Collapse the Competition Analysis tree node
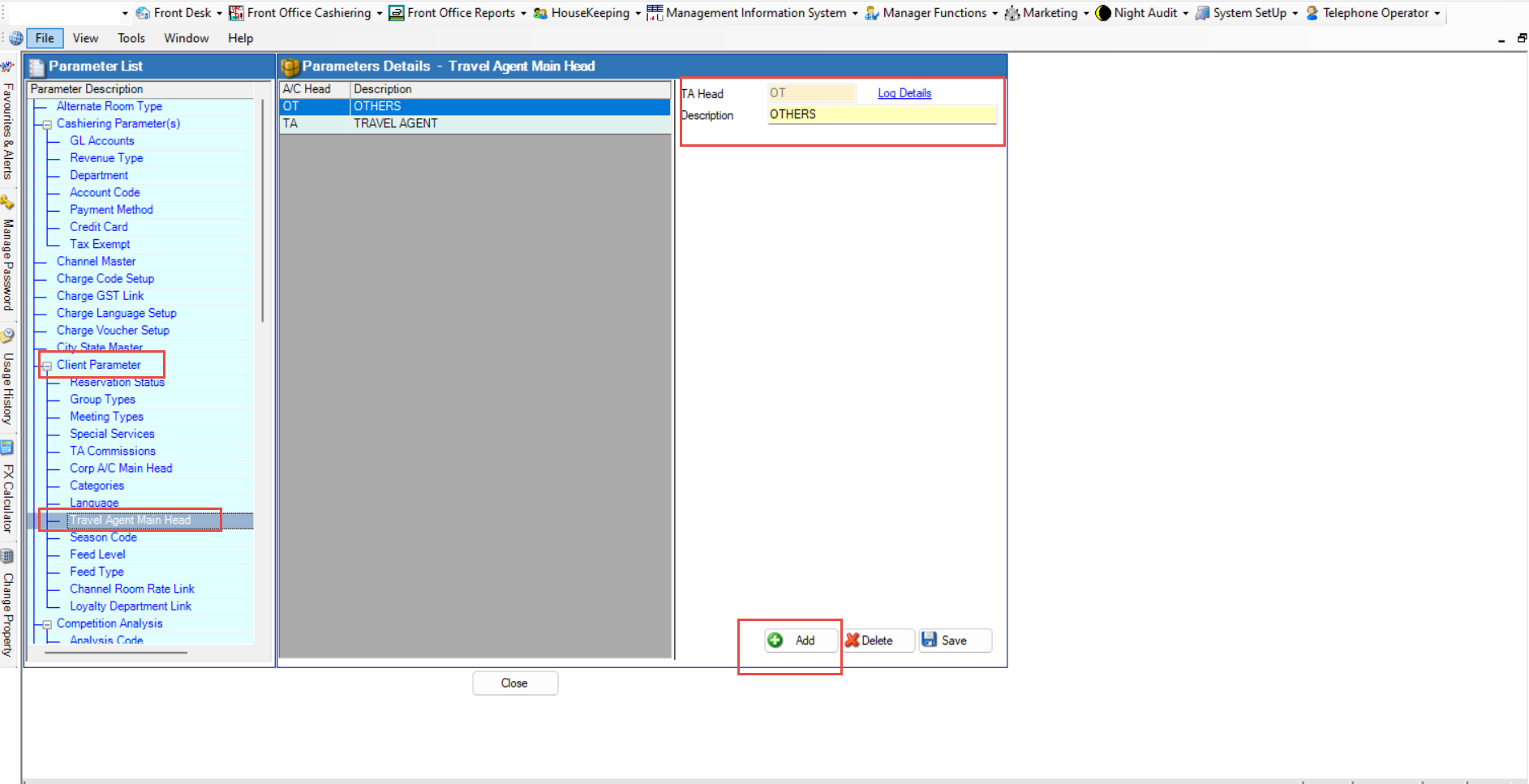This screenshot has width=1529, height=784. point(47,624)
